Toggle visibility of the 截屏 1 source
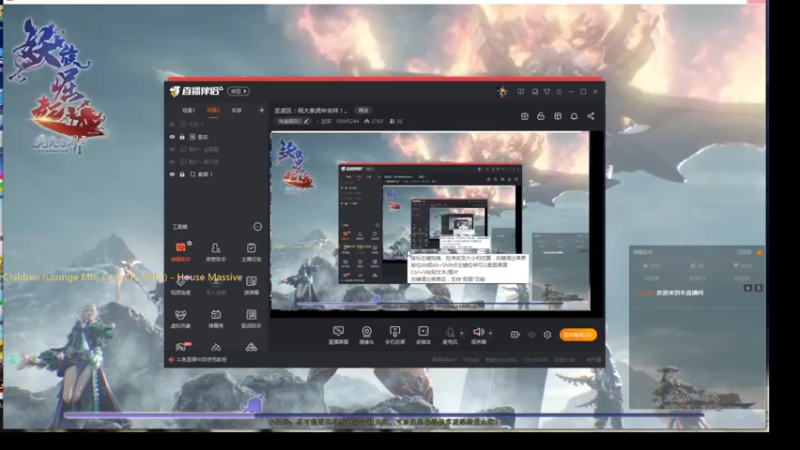The image size is (800, 450). (x=172, y=174)
